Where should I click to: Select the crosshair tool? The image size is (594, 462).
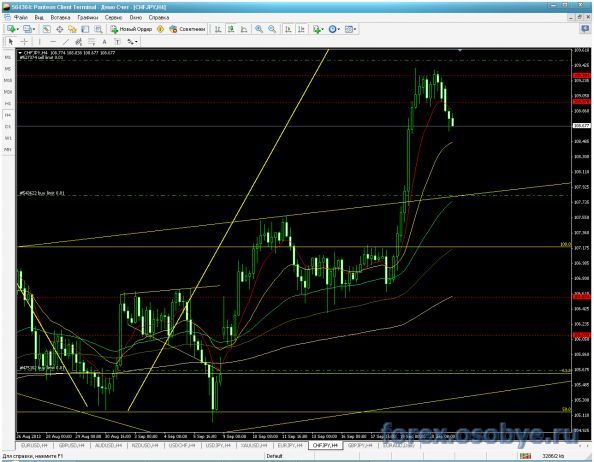coord(24,42)
